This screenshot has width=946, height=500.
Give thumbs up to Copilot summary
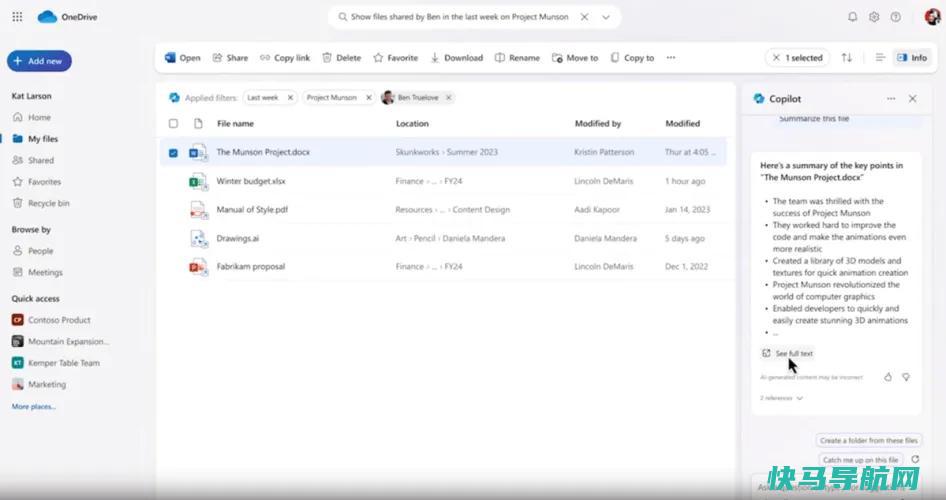888,377
